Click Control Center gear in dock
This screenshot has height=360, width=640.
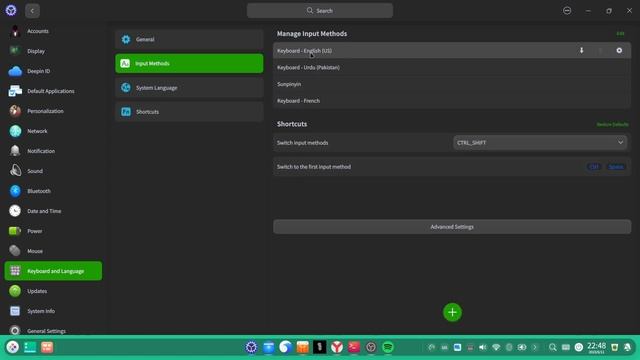pyautogui.click(x=251, y=347)
